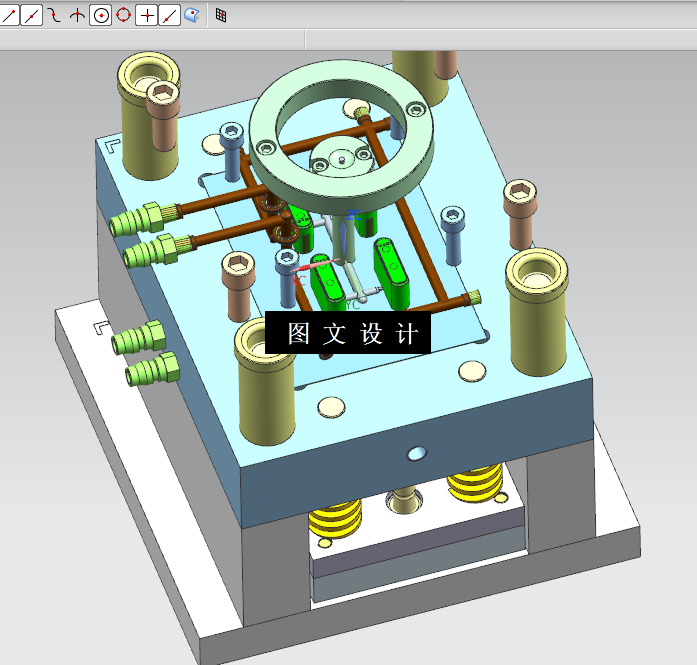Enable the Control Point snap icon
The height and width of the screenshot is (665, 697).
[x=55, y=16]
